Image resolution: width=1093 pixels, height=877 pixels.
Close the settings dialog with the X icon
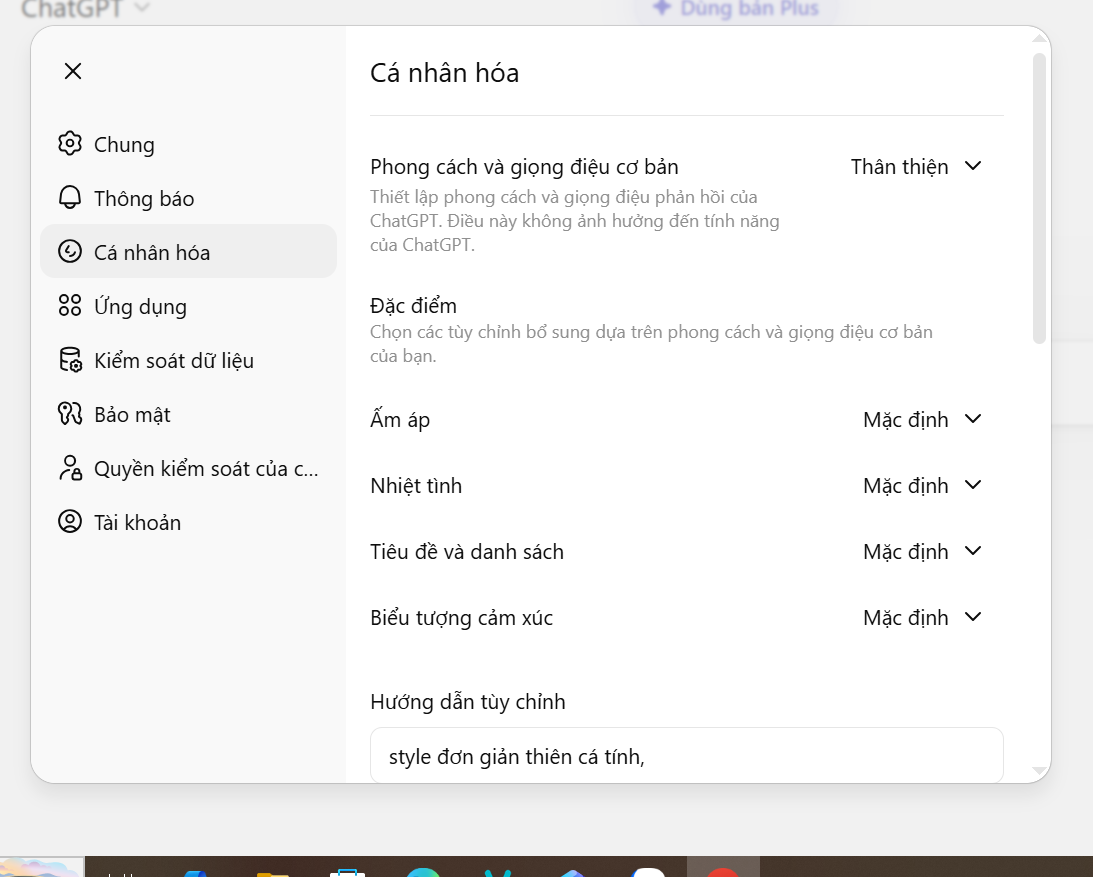[73, 71]
